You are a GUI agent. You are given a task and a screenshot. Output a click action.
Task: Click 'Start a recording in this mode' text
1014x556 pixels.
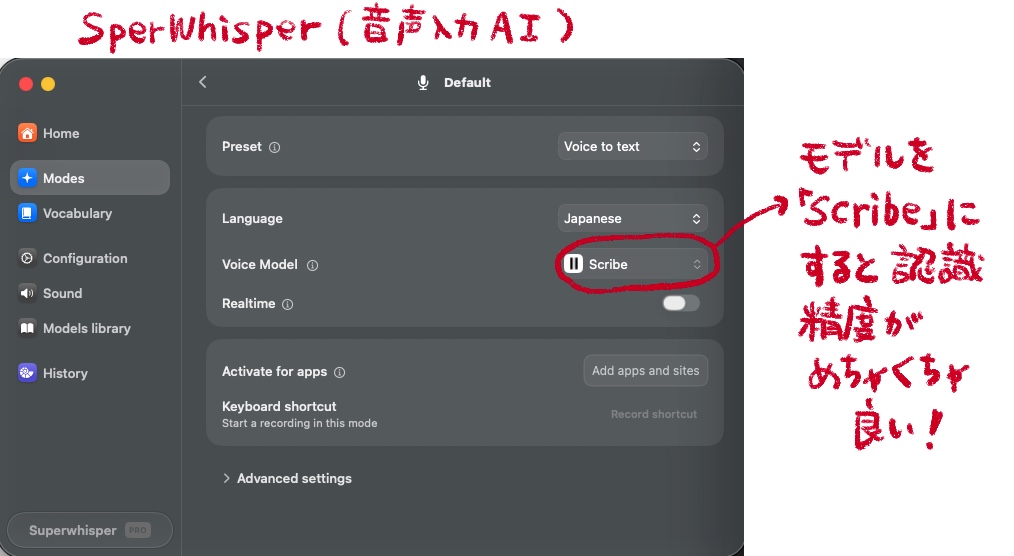[299, 423]
